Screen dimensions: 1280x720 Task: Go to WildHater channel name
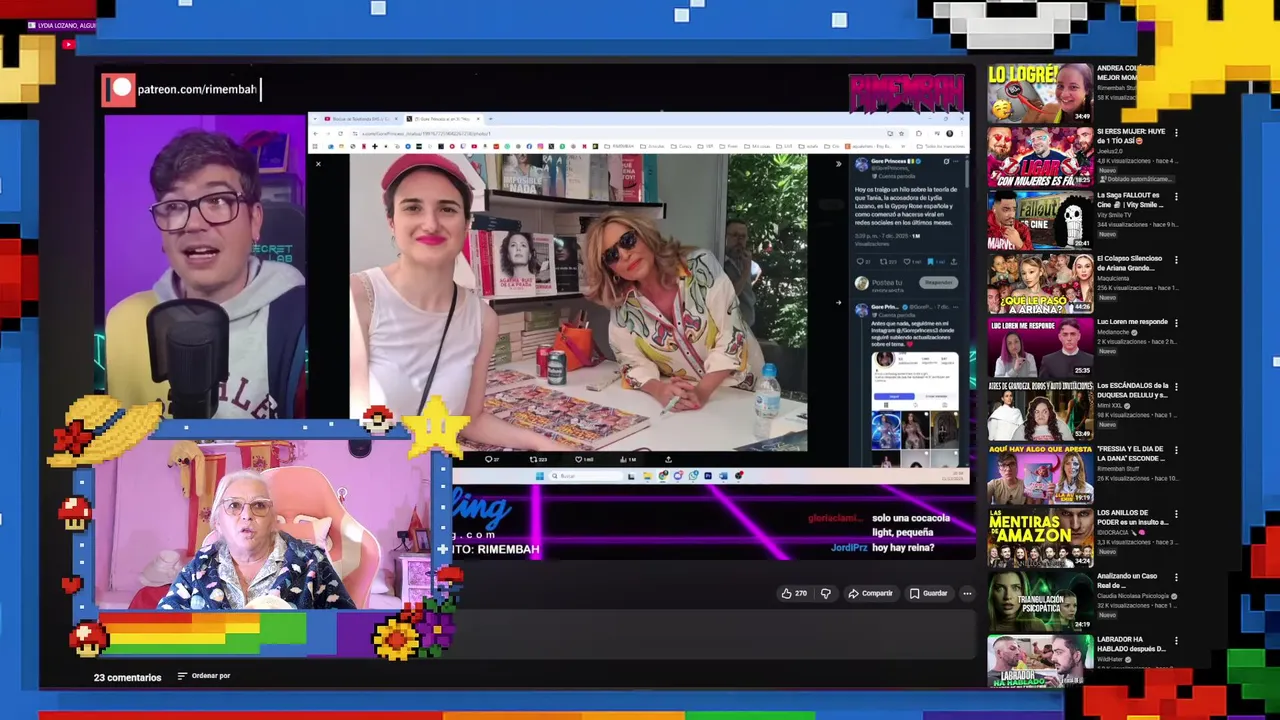[x=1112, y=659]
